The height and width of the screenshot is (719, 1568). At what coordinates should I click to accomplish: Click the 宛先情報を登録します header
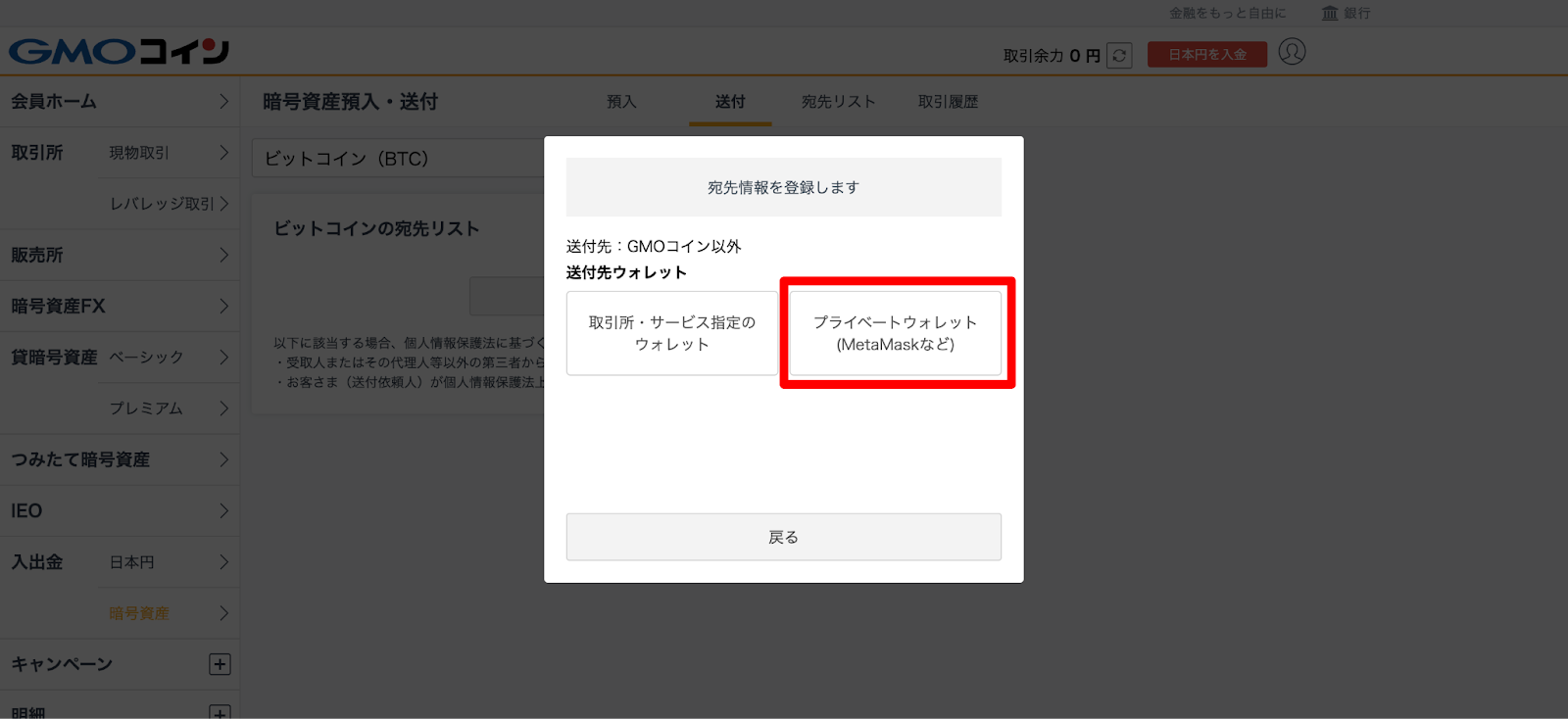(x=784, y=187)
